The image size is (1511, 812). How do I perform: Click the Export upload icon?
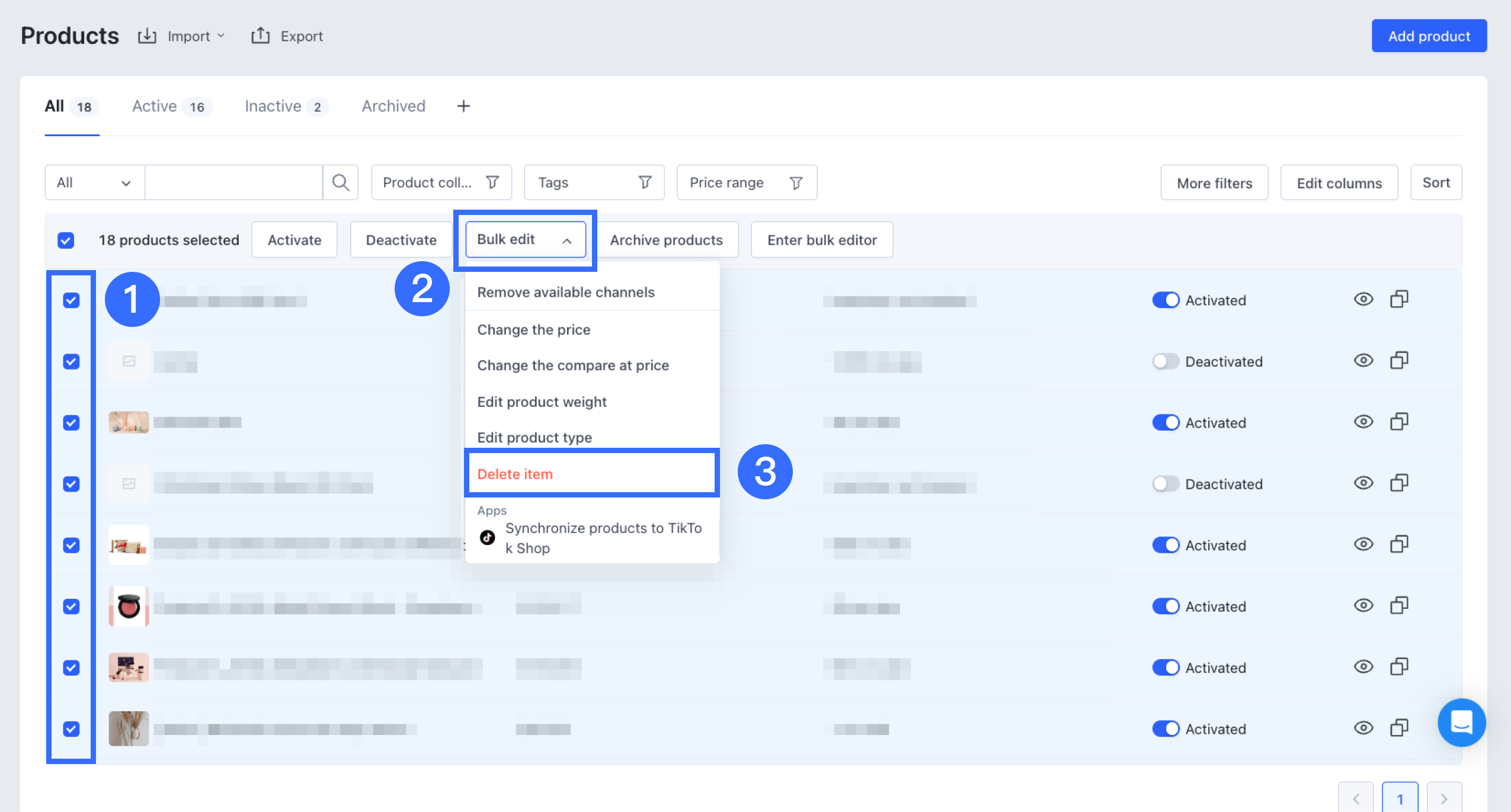[260, 36]
